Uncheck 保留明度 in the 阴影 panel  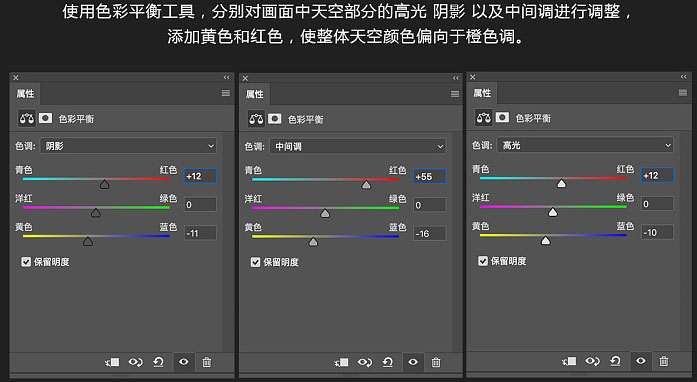click(26, 262)
